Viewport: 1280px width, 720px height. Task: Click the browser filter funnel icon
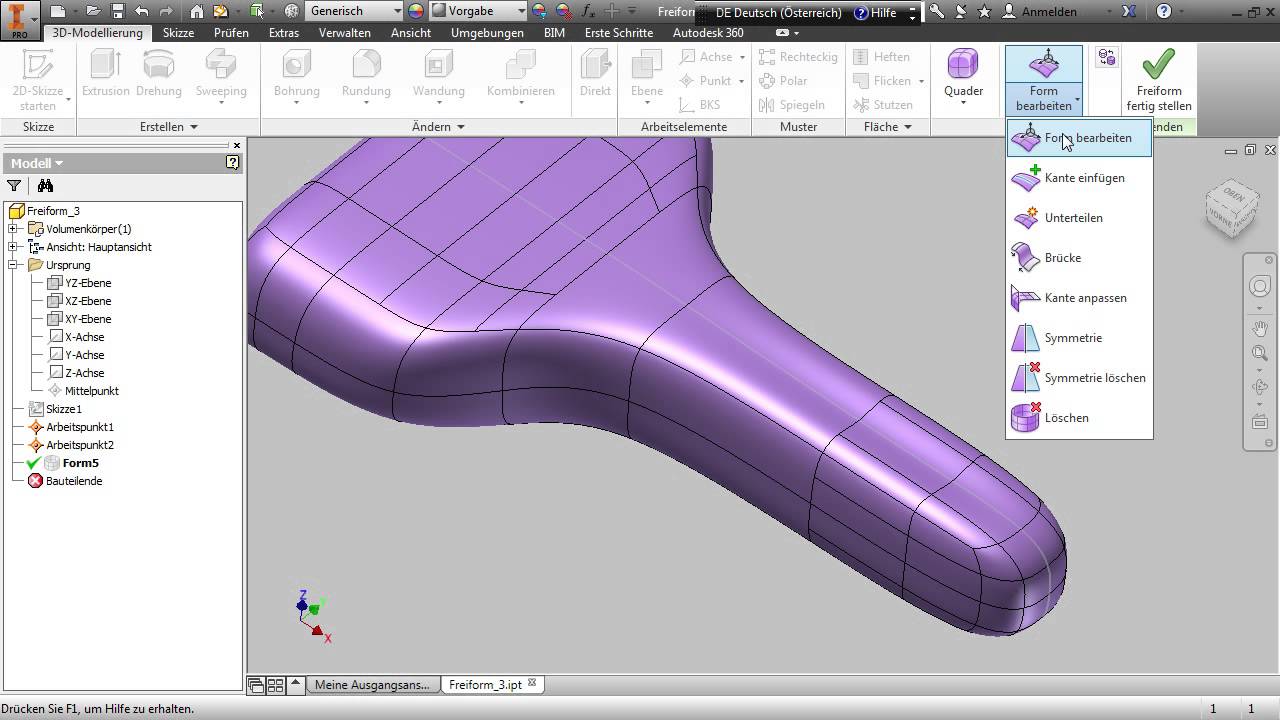[x=14, y=185]
